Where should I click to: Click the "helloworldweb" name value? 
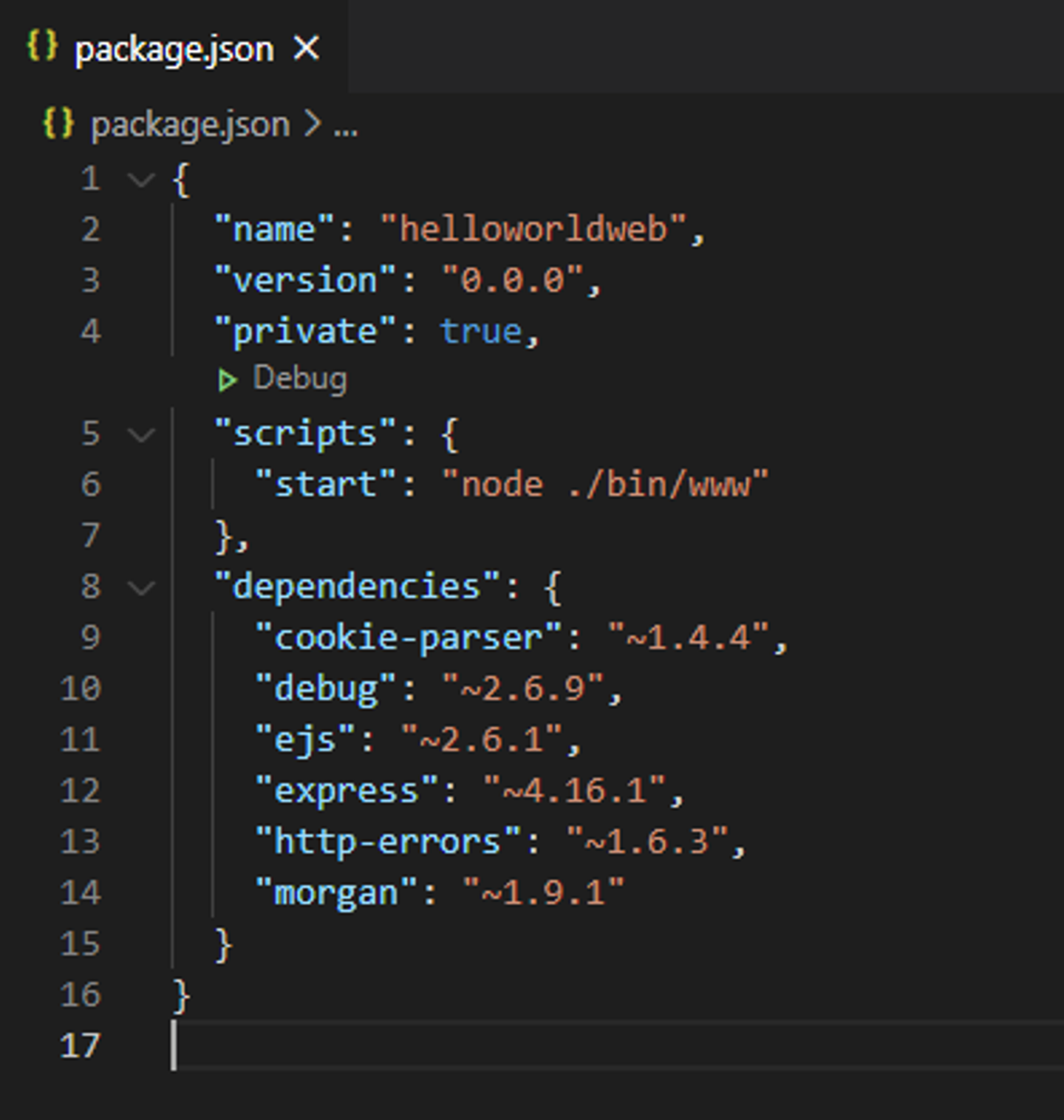533,230
